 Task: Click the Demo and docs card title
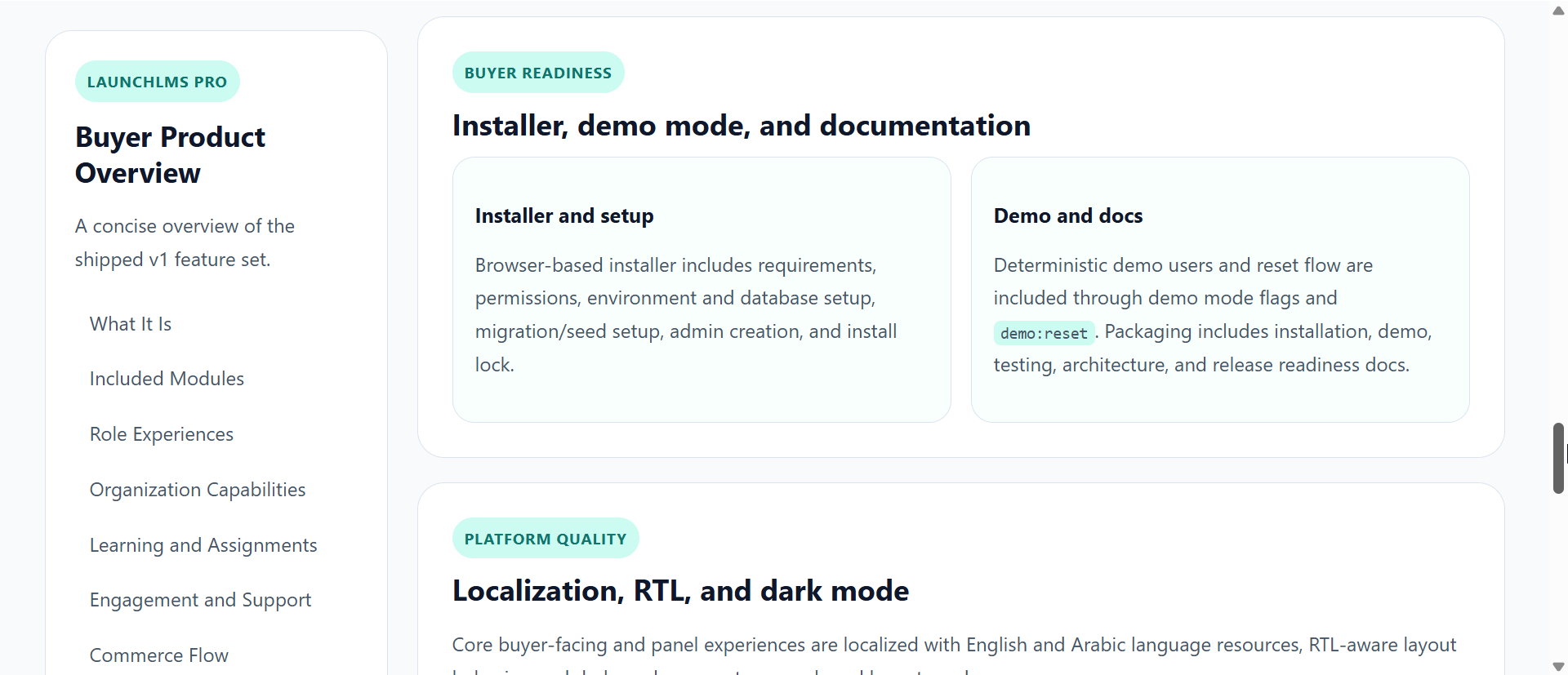[1067, 215]
